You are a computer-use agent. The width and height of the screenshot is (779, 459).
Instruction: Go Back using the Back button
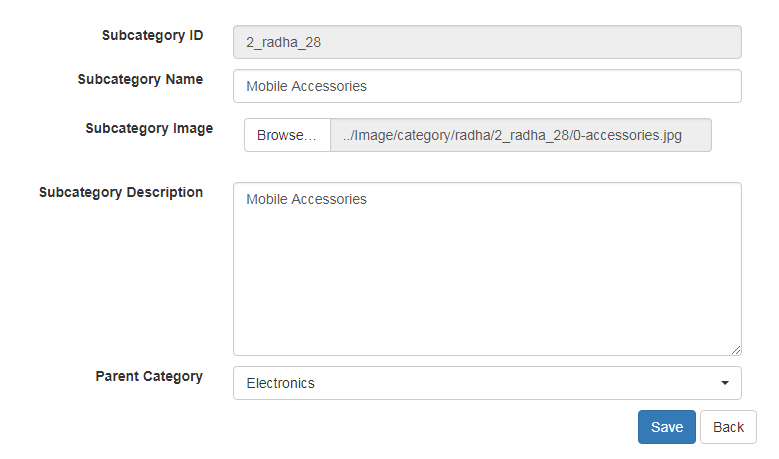(x=728, y=427)
